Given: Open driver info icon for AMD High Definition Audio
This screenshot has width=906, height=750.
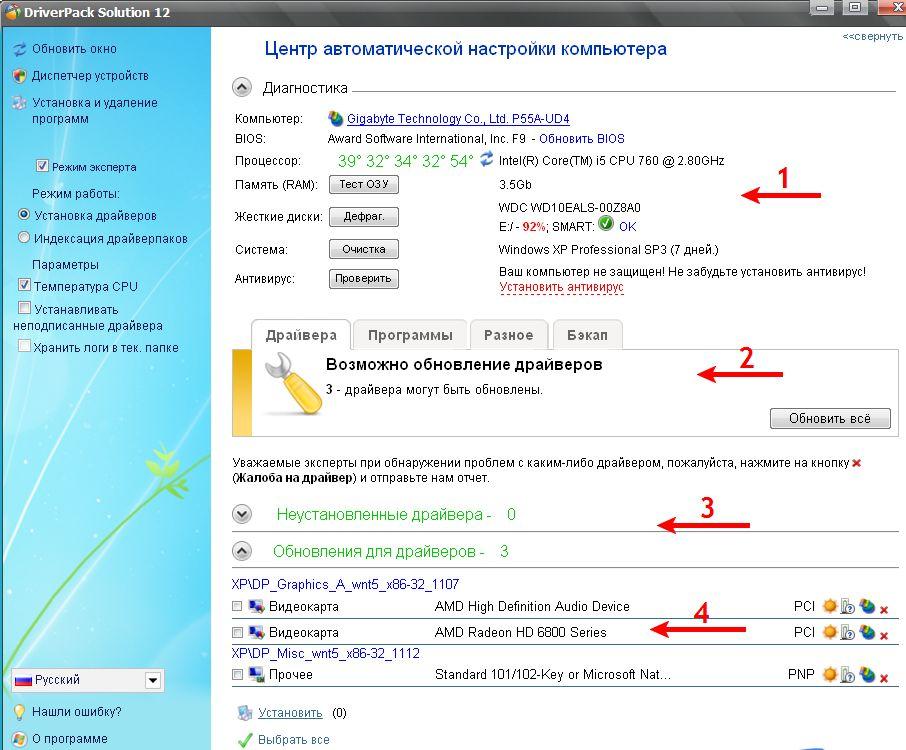Looking at the screenshot, I should tap(848, 606).
